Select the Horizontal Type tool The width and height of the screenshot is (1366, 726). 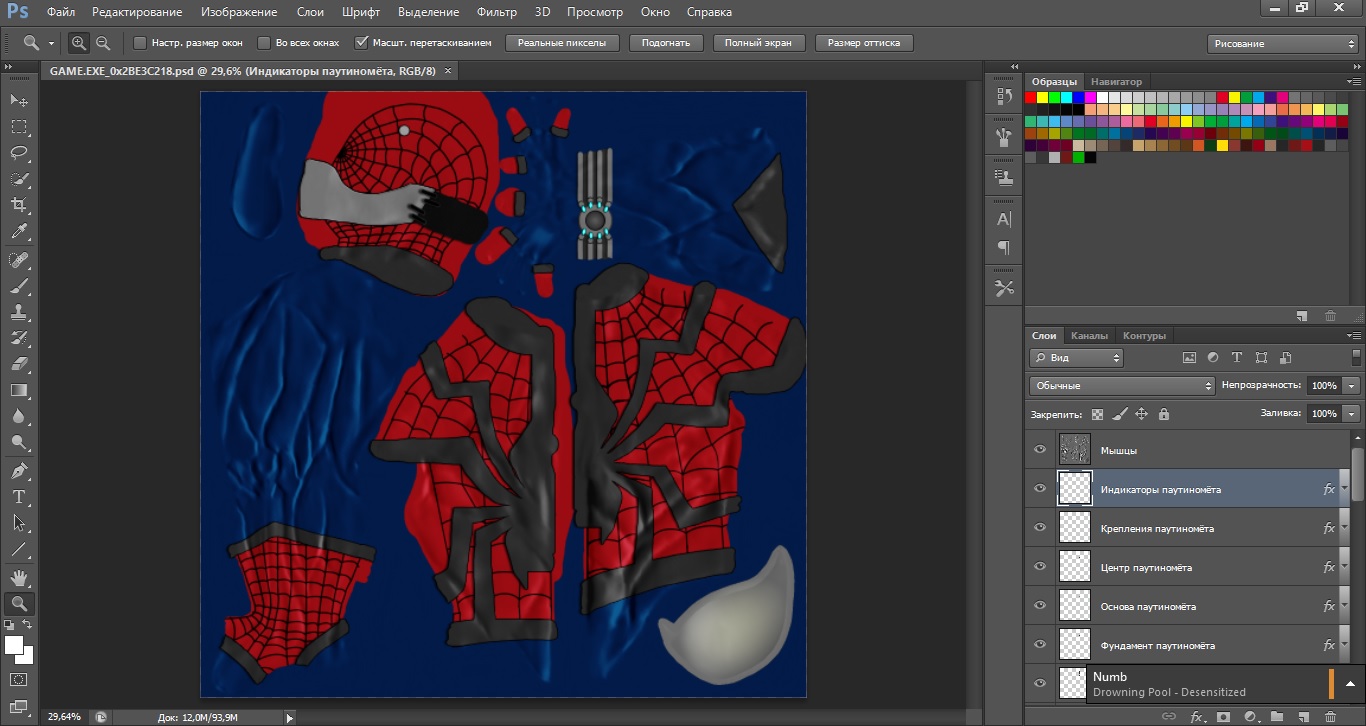coord(19,497)
